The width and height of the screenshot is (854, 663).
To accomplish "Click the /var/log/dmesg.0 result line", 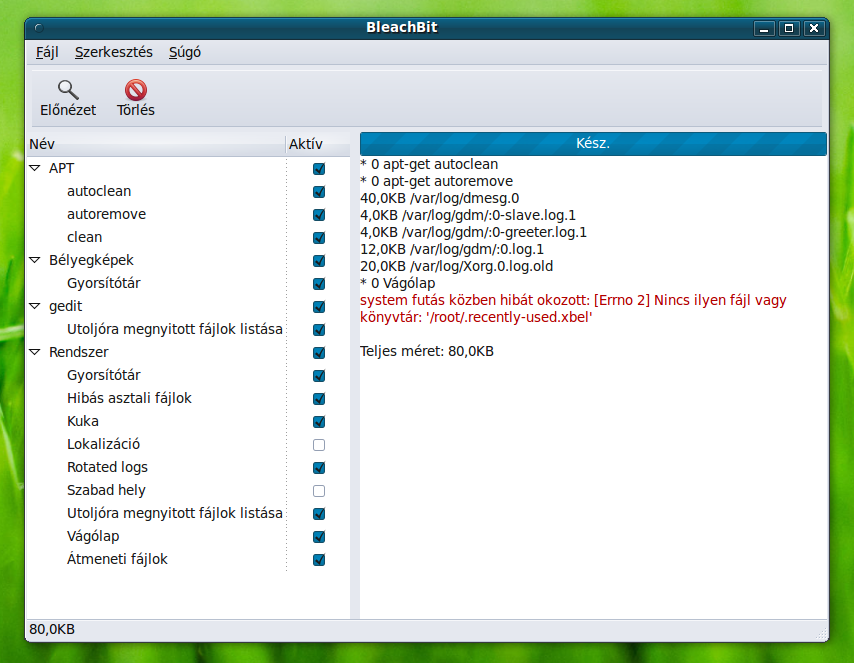I will 440,198.
